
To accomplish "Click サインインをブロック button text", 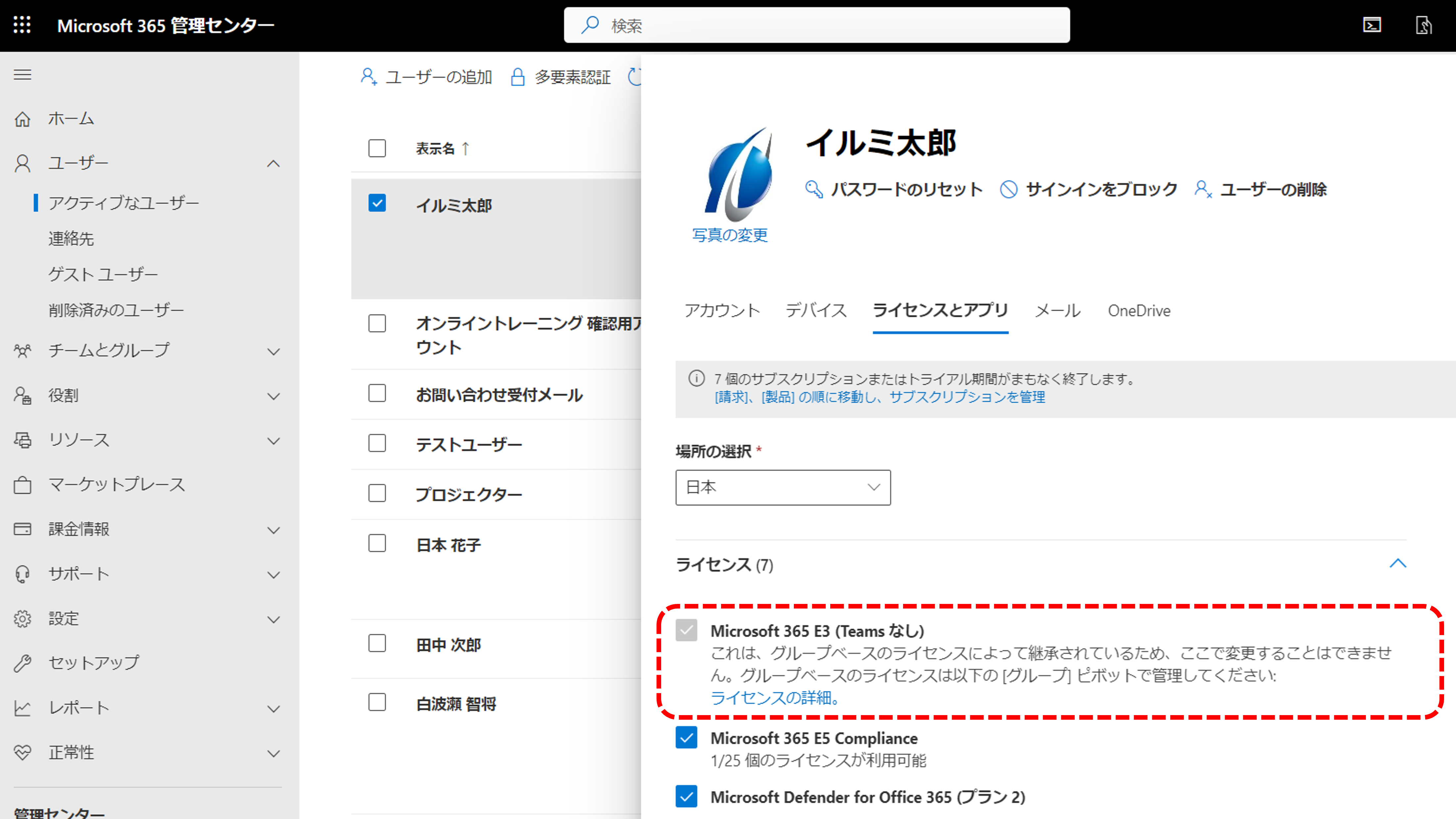I will pos(1101,189).
